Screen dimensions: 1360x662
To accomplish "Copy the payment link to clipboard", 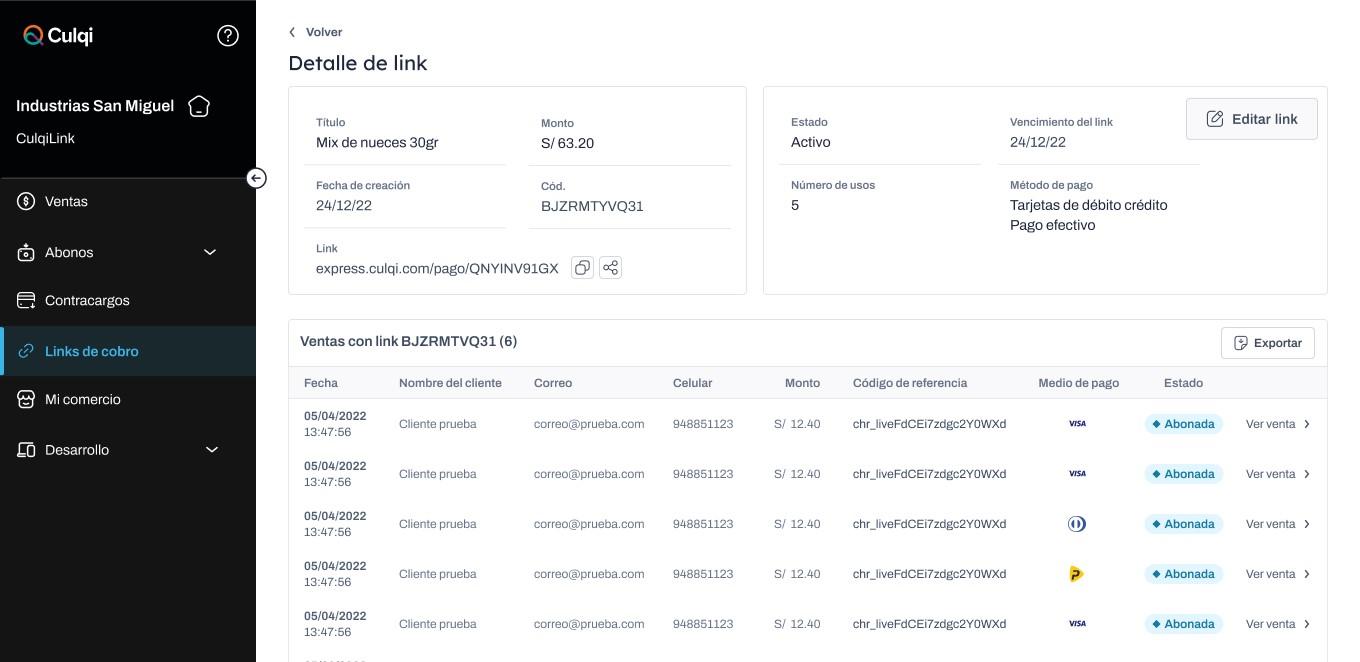I will 582,268.
